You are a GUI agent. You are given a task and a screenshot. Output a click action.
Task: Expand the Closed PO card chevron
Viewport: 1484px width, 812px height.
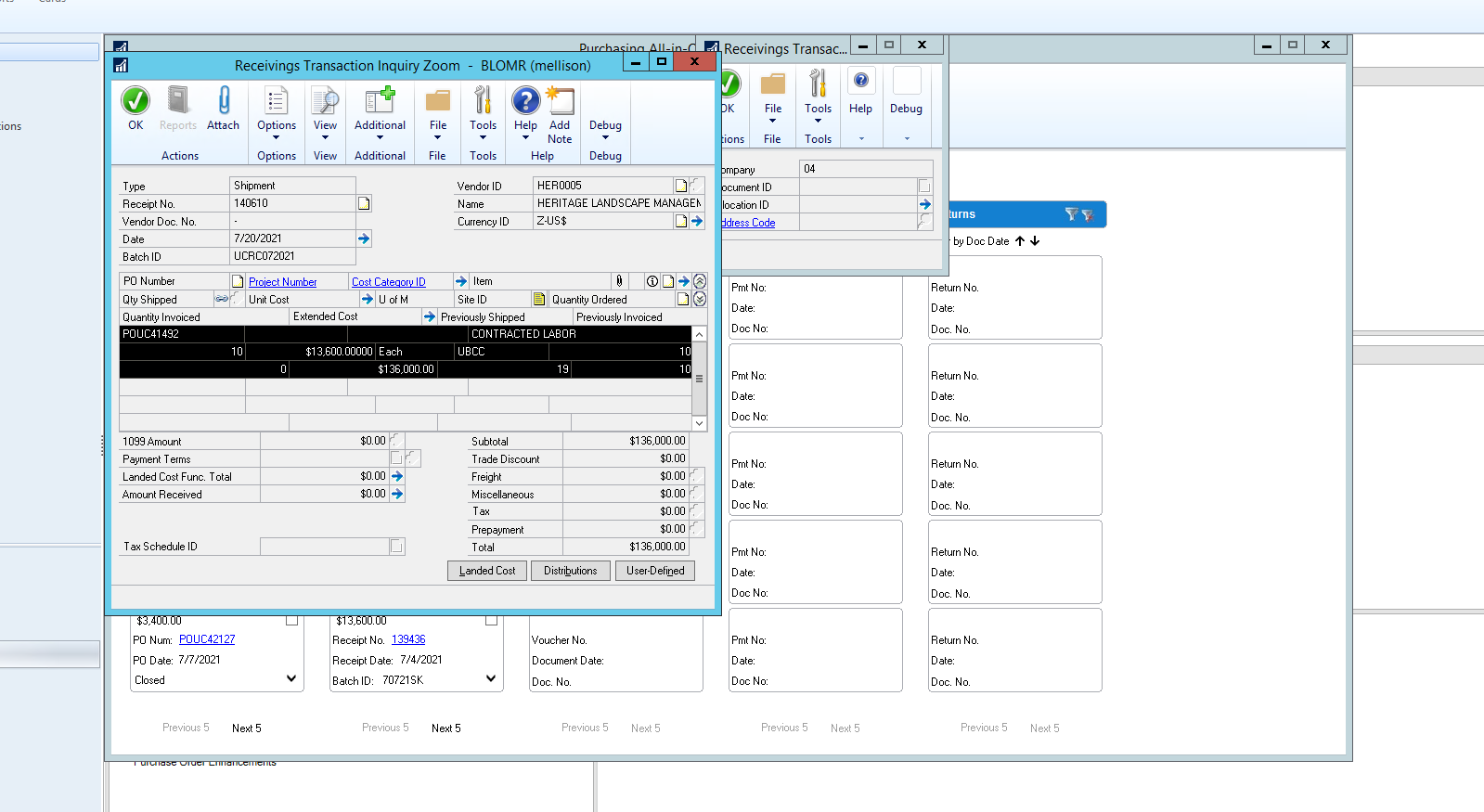(291, 678)
